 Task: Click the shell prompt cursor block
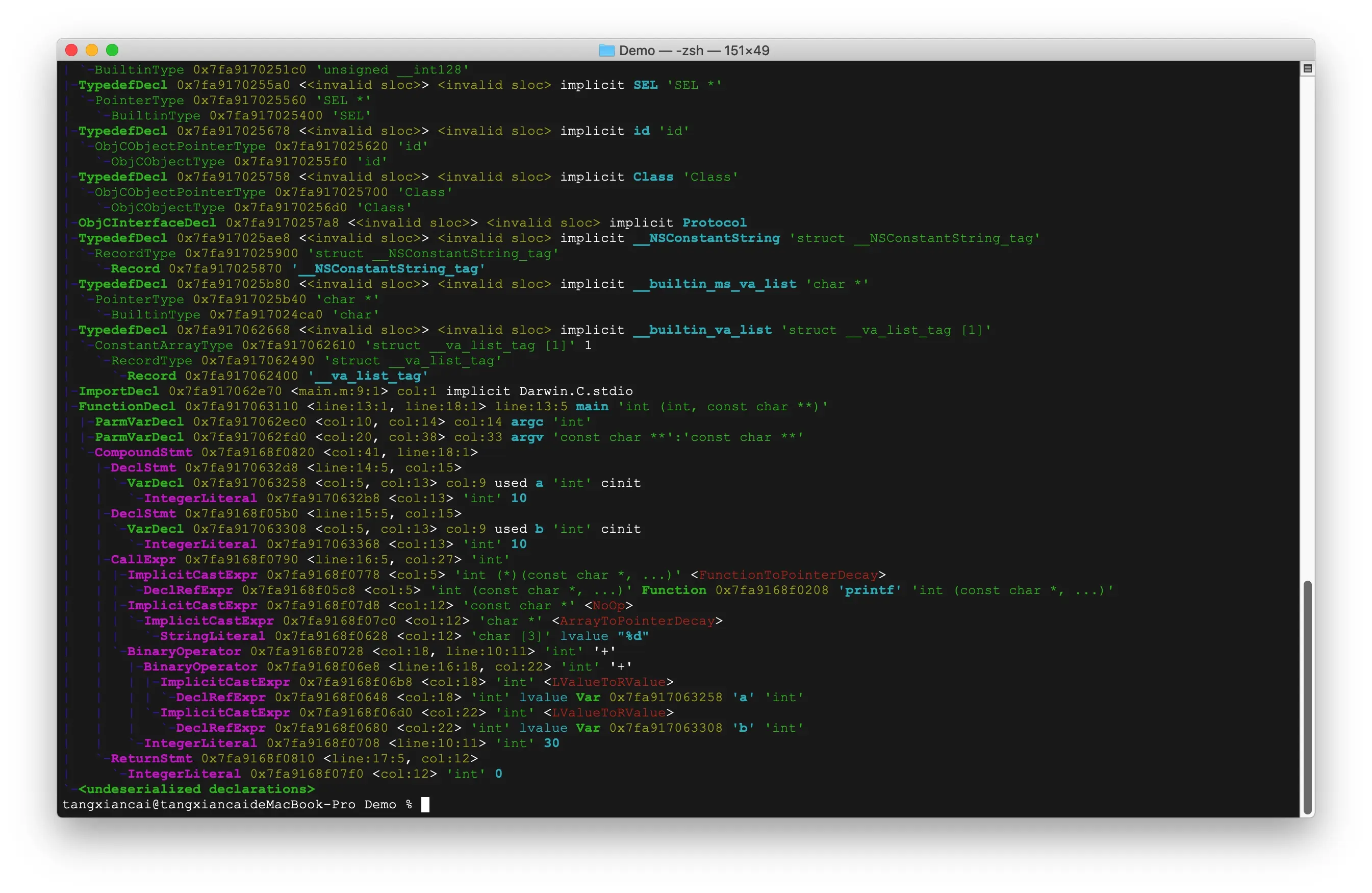425,805
